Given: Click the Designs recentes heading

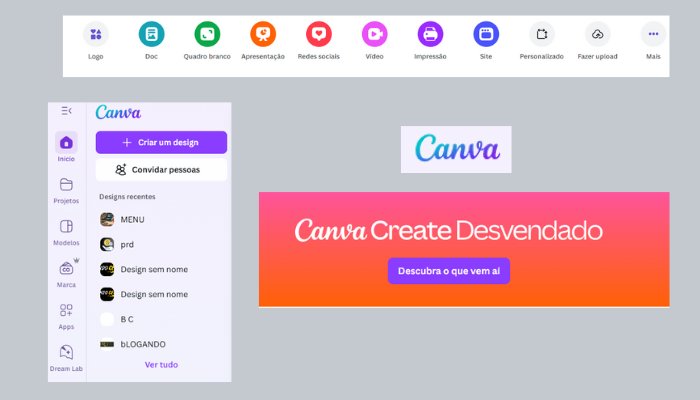Looking at the screenshot, I should pos(127,196).
